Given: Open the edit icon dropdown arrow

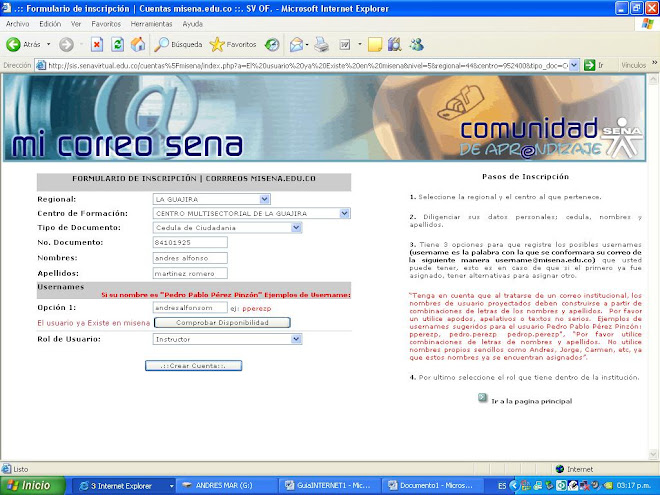Looking at the screenshot, I should click(360, 44).
